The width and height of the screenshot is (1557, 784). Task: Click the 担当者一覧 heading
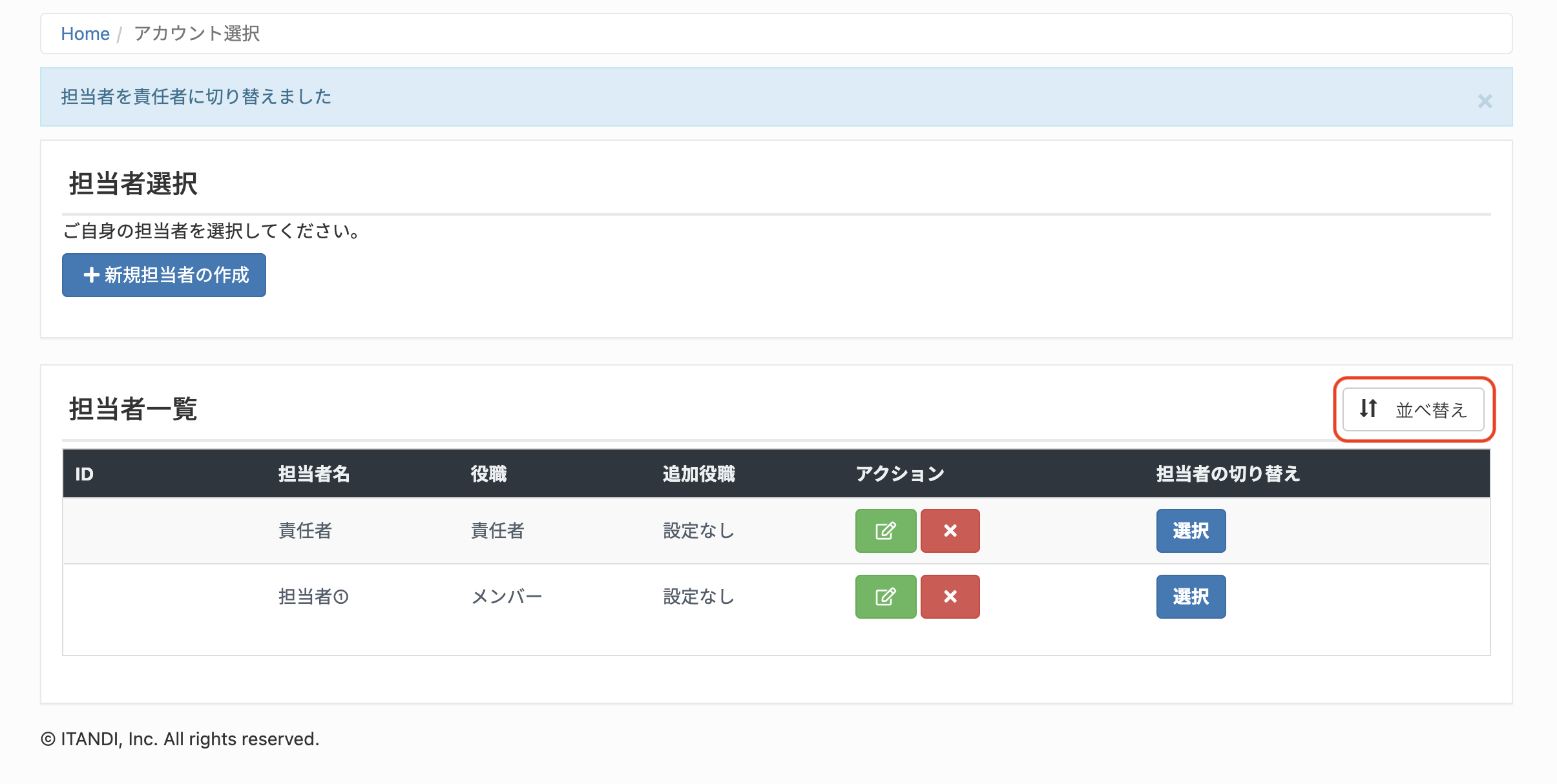click(133, 409)
